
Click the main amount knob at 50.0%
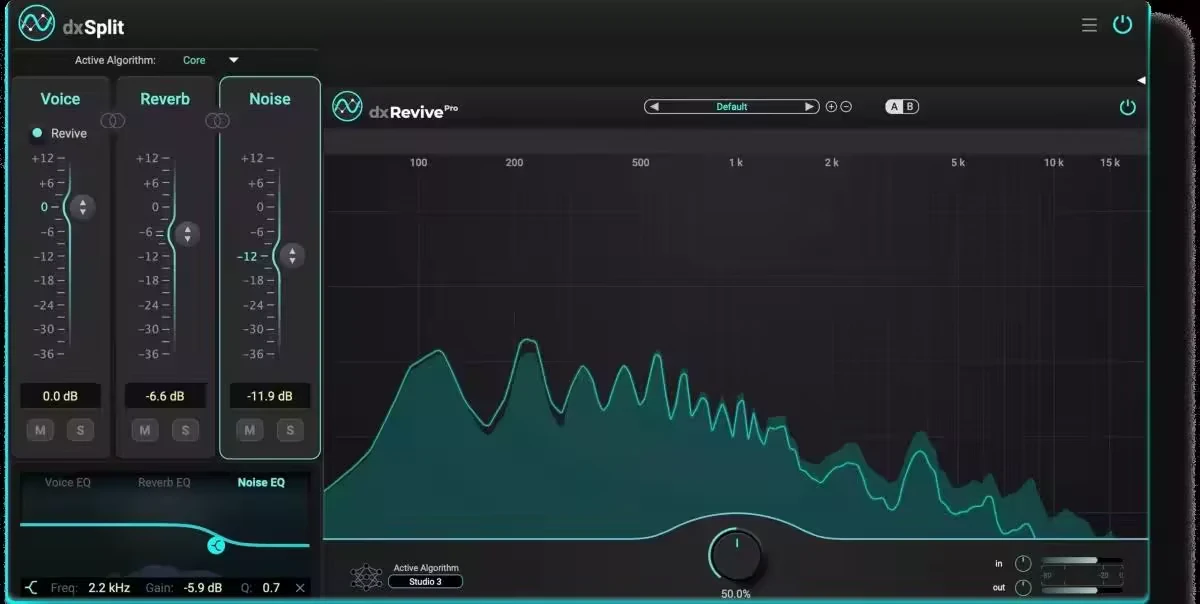(736, 554)
